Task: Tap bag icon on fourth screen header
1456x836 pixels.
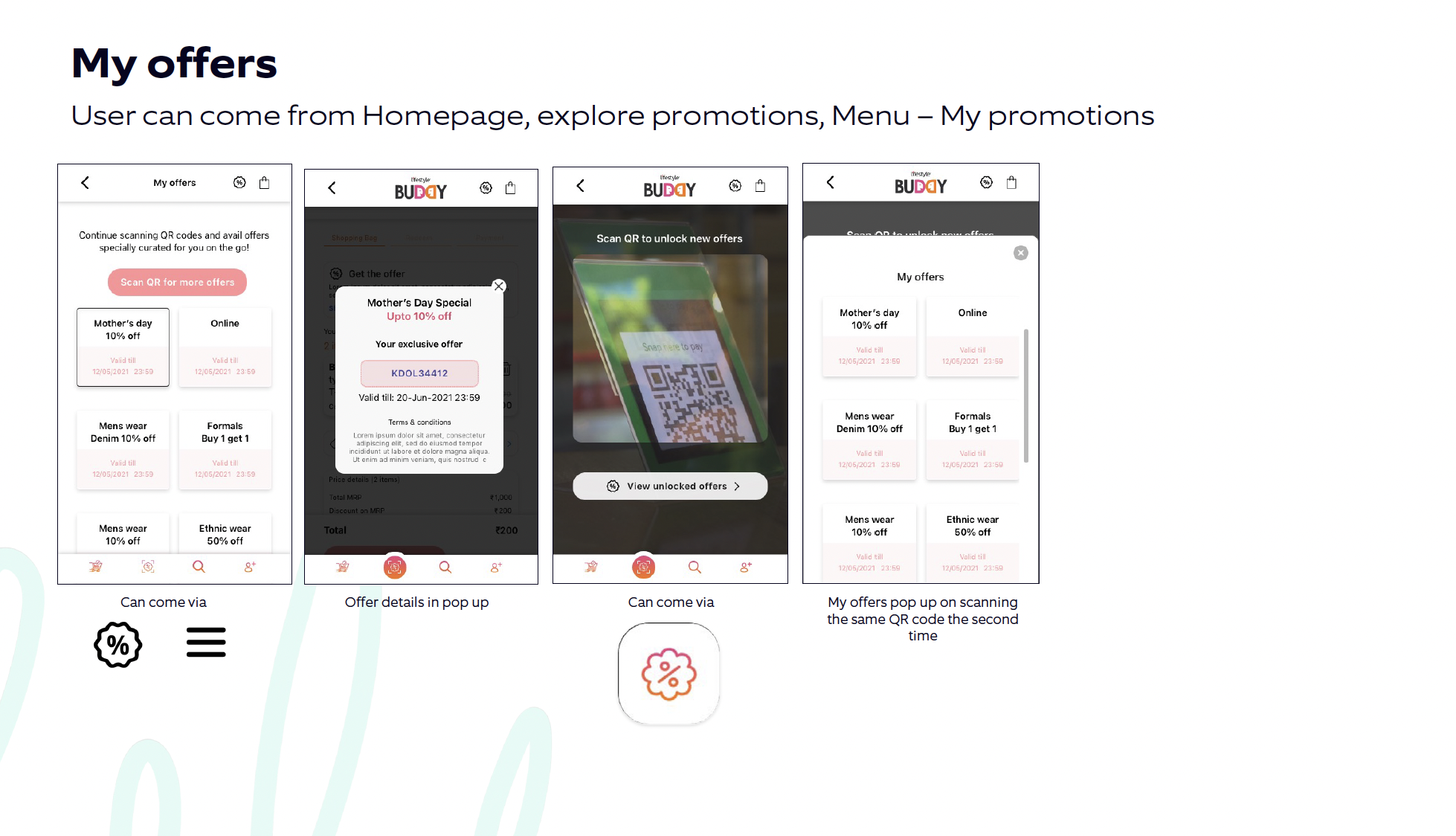Action: click(x=1011, y=182)
